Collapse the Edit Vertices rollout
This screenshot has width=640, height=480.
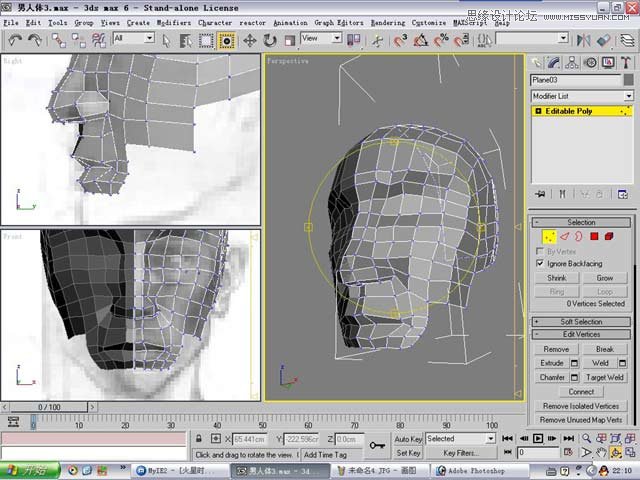click(x=581, y=334)
